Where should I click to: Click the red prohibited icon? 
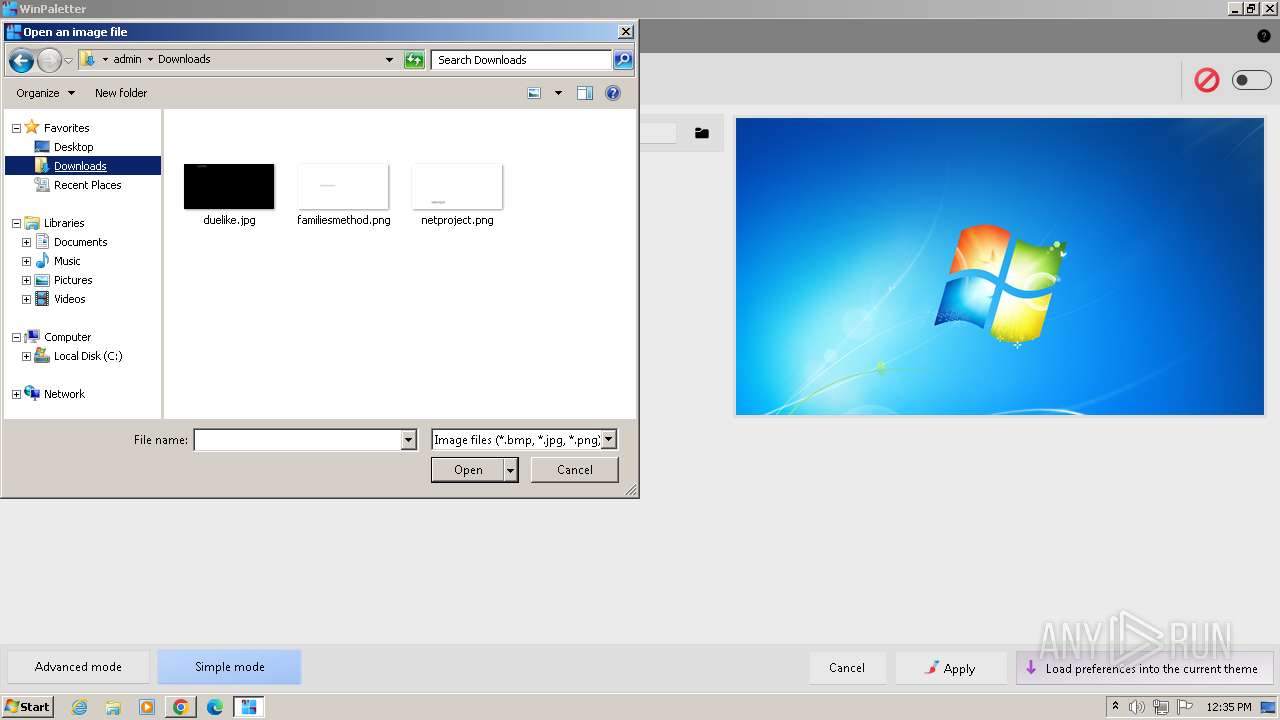1207,80
